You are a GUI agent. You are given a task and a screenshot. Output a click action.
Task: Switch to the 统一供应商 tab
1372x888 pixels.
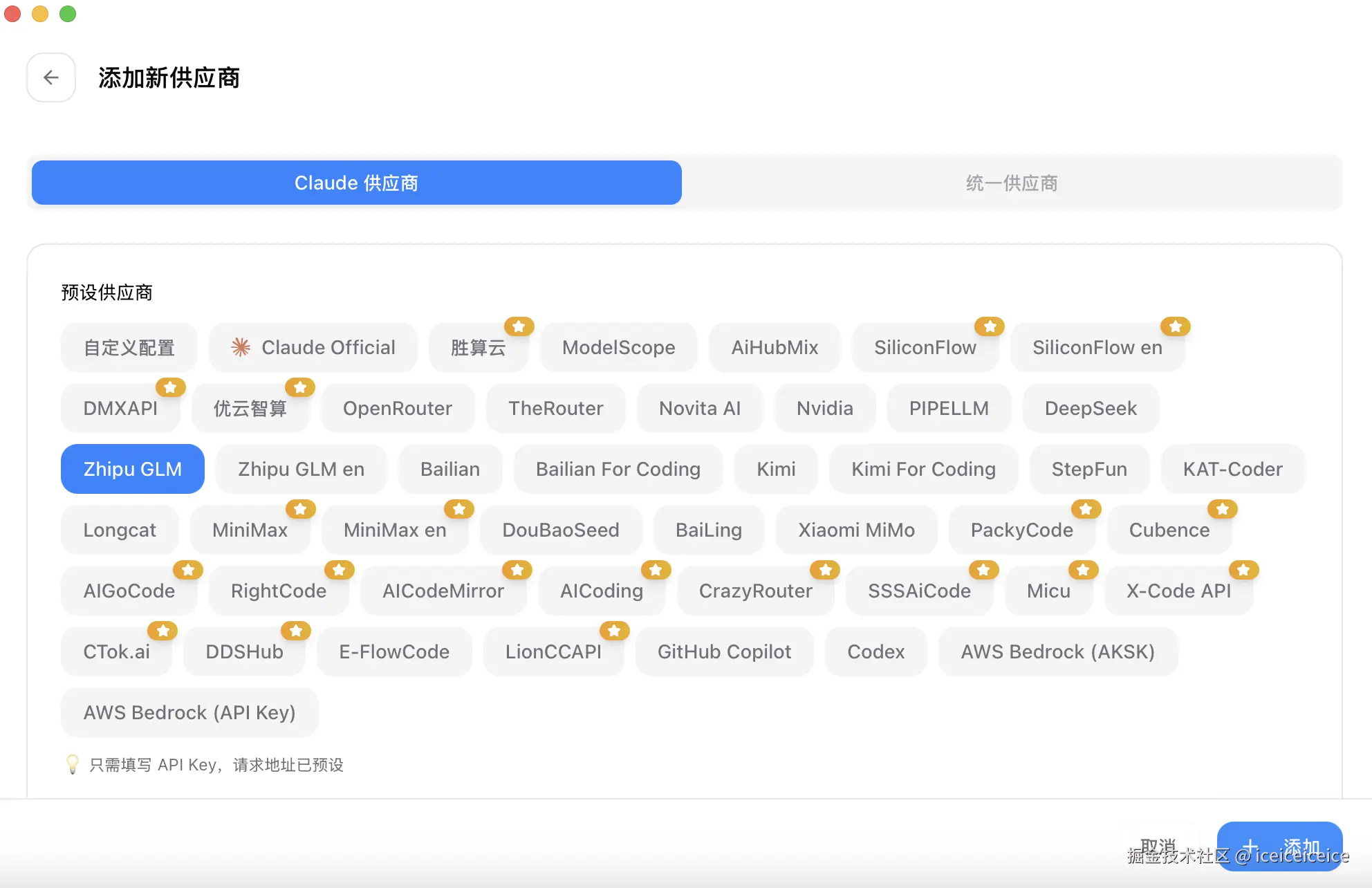[x=1011, y=183]
